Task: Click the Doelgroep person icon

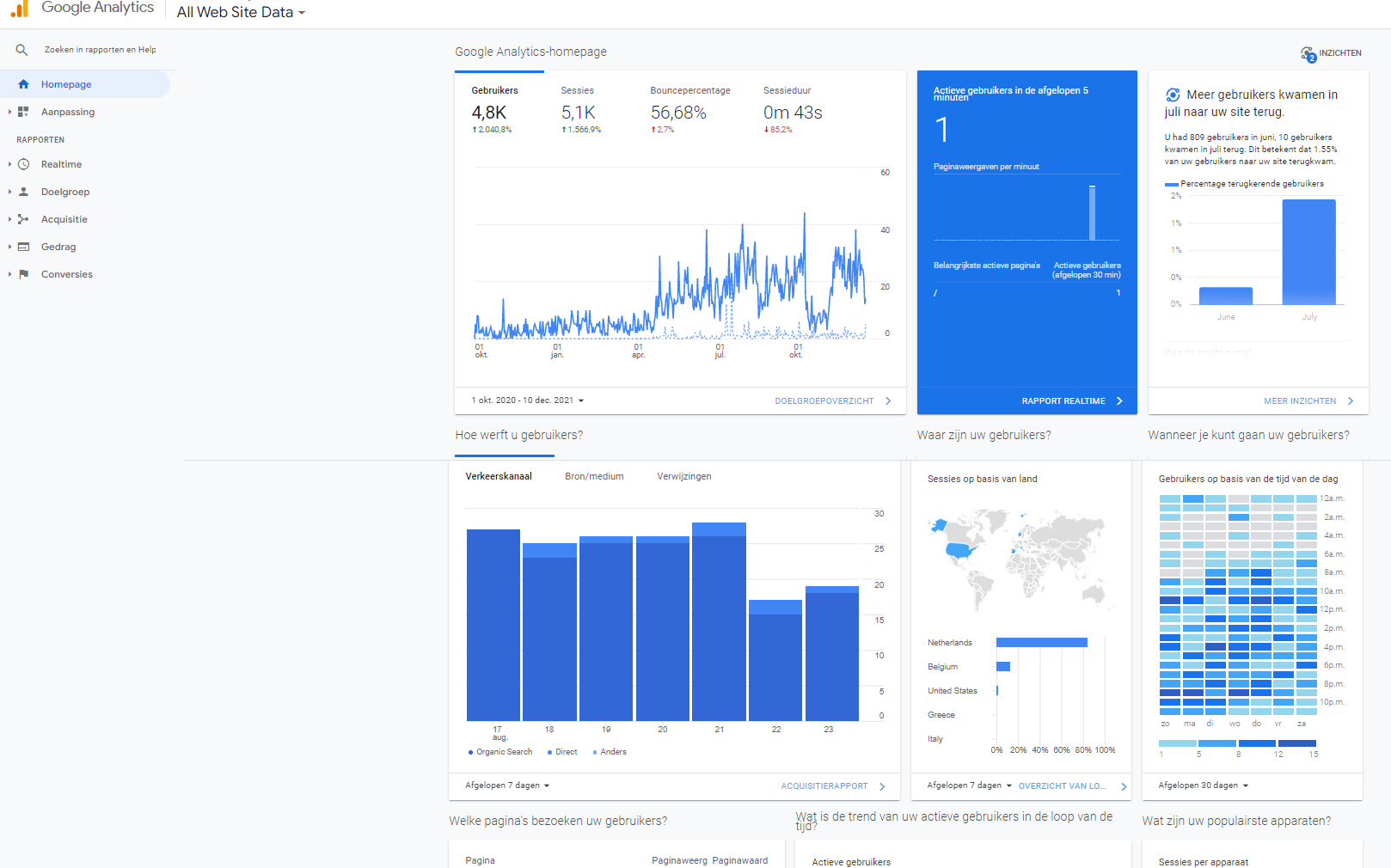Action: [23, 192]
